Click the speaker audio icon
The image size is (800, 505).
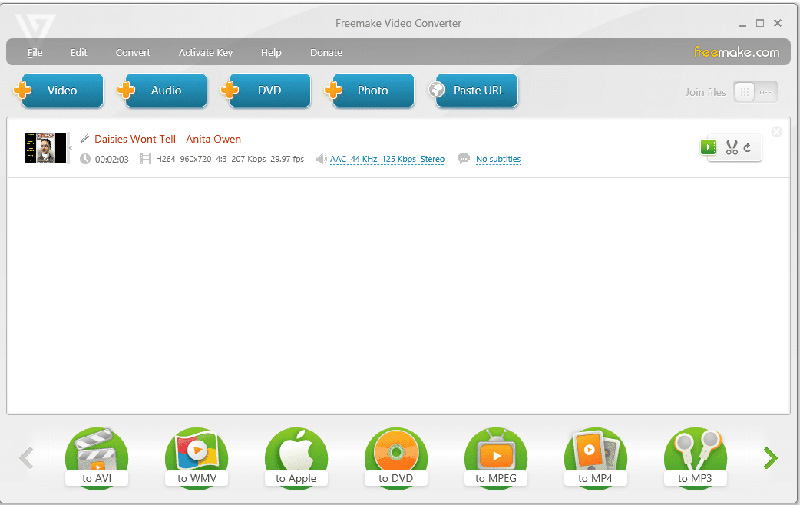click(321, 159)
